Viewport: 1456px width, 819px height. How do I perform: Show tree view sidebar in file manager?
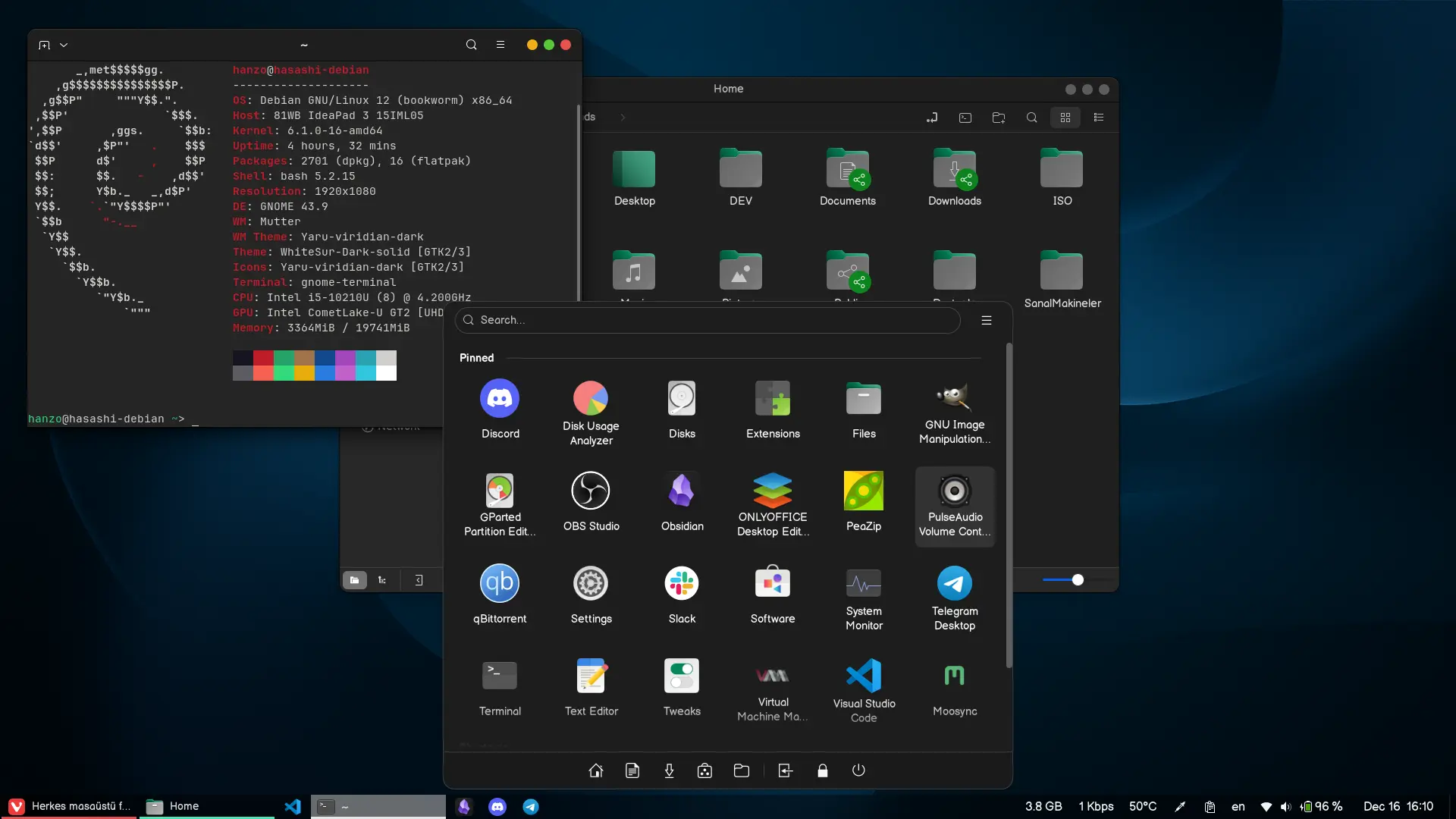382,580
